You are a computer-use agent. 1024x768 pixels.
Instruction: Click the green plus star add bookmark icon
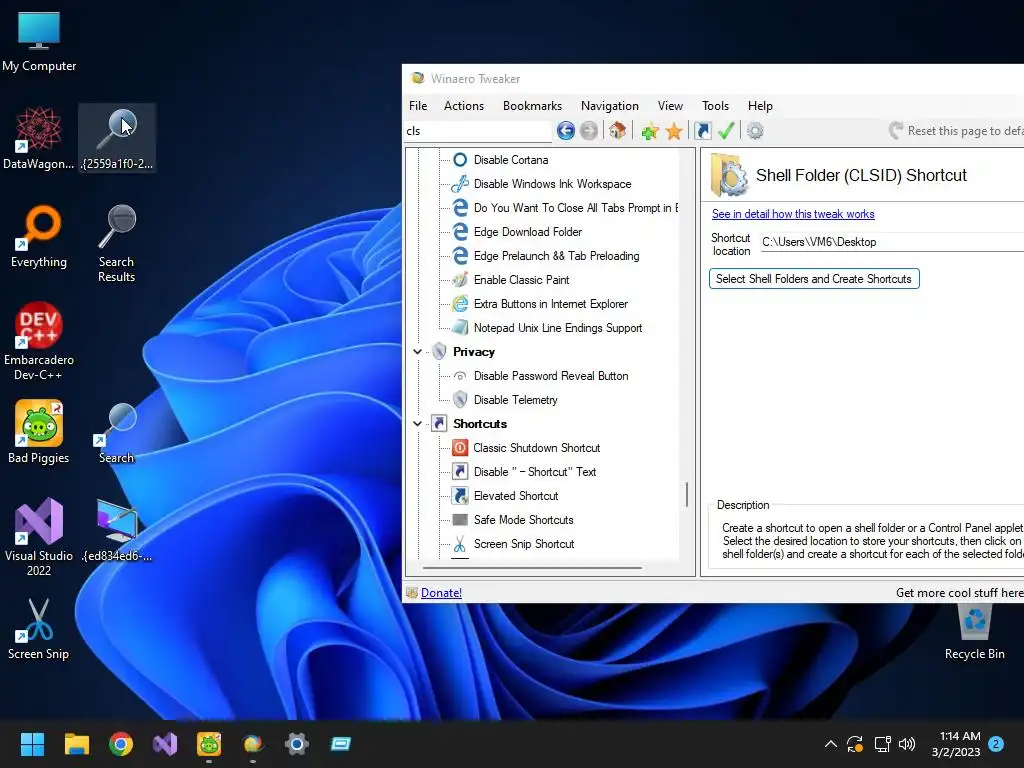click(650, 132)
